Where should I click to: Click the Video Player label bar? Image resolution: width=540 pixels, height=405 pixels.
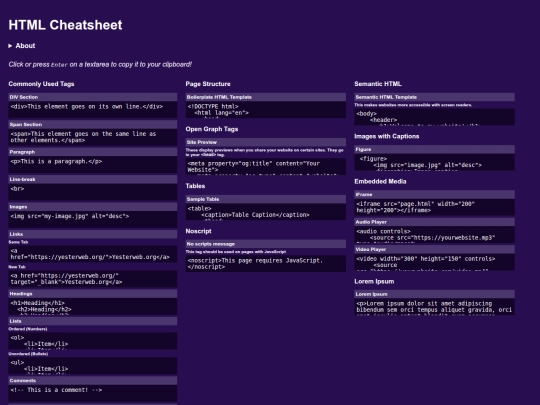point(435,249)
